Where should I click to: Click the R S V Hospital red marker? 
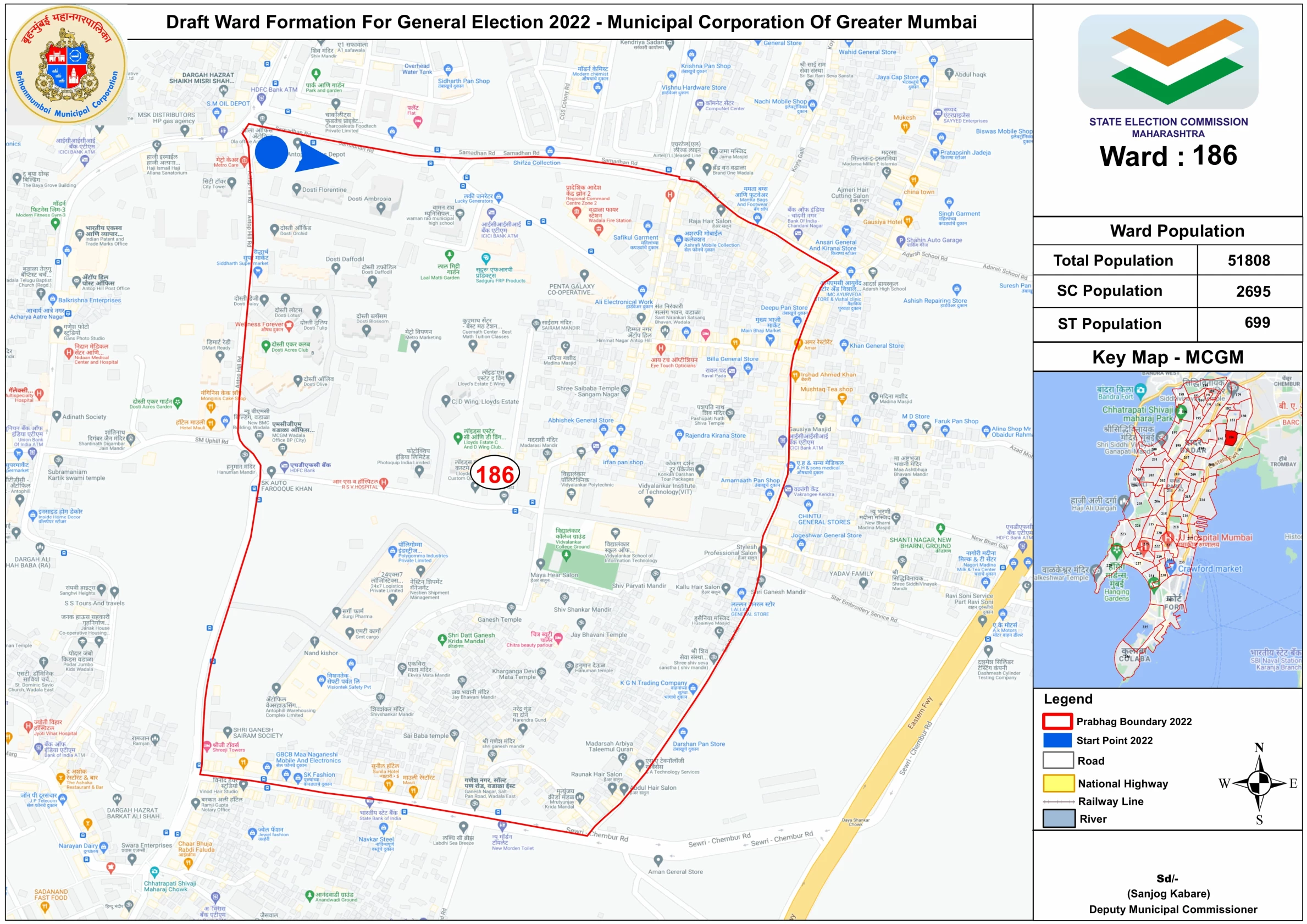click(x=384, y=483)
